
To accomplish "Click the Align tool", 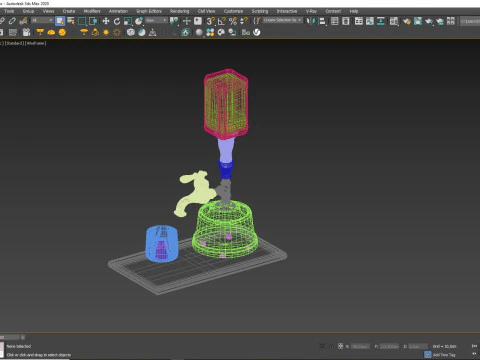I will point(322,21).
